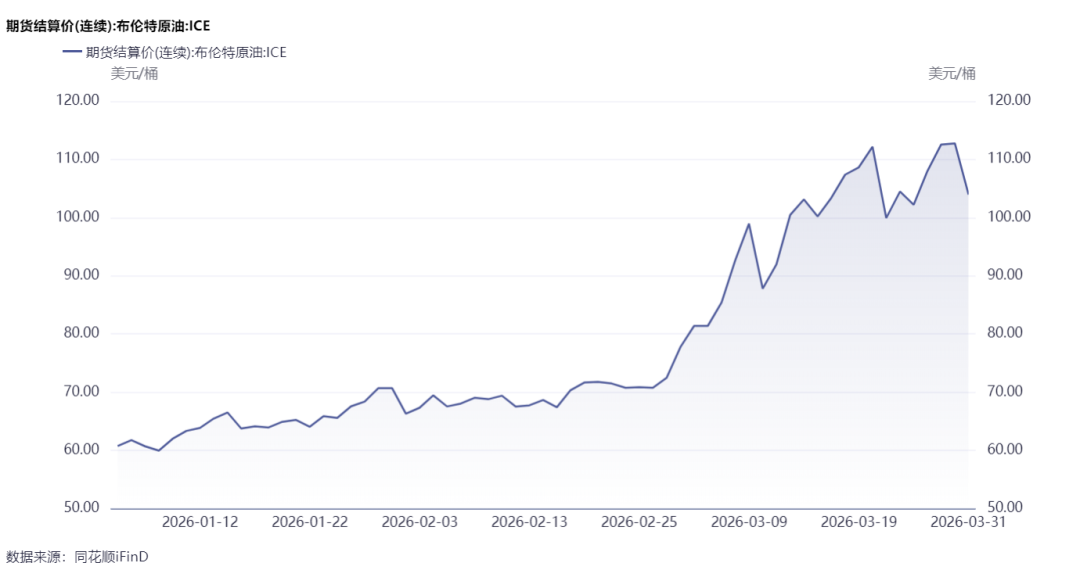Click right axis value 100.00

coord(1009,216)
